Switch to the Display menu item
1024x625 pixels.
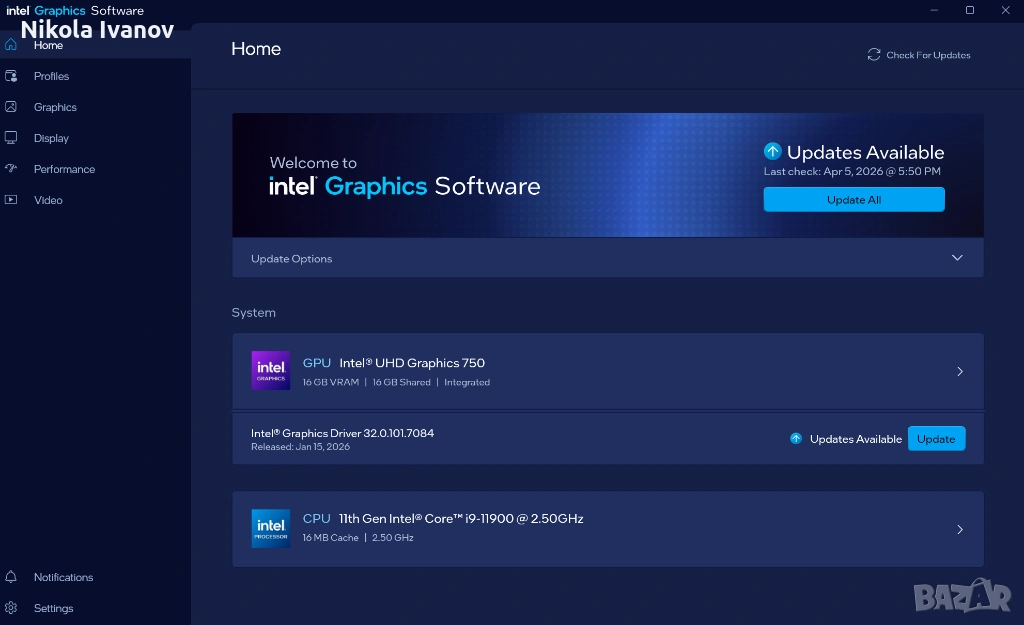[51, 138]
